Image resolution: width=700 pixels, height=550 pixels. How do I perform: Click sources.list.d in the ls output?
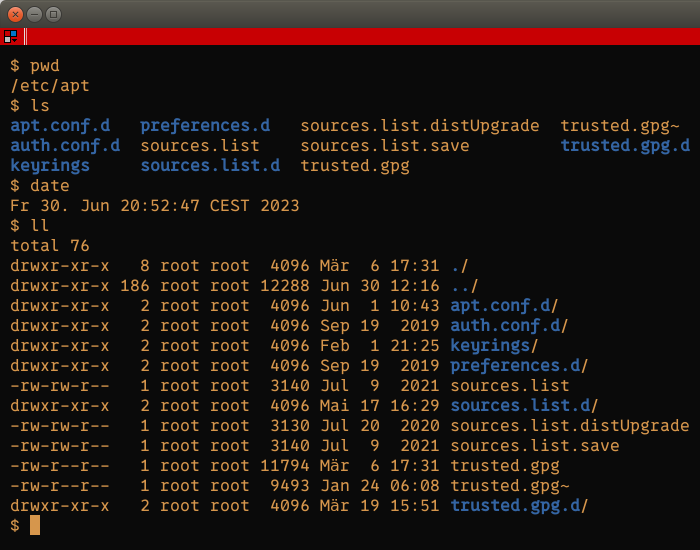click(x=210, y=166)
